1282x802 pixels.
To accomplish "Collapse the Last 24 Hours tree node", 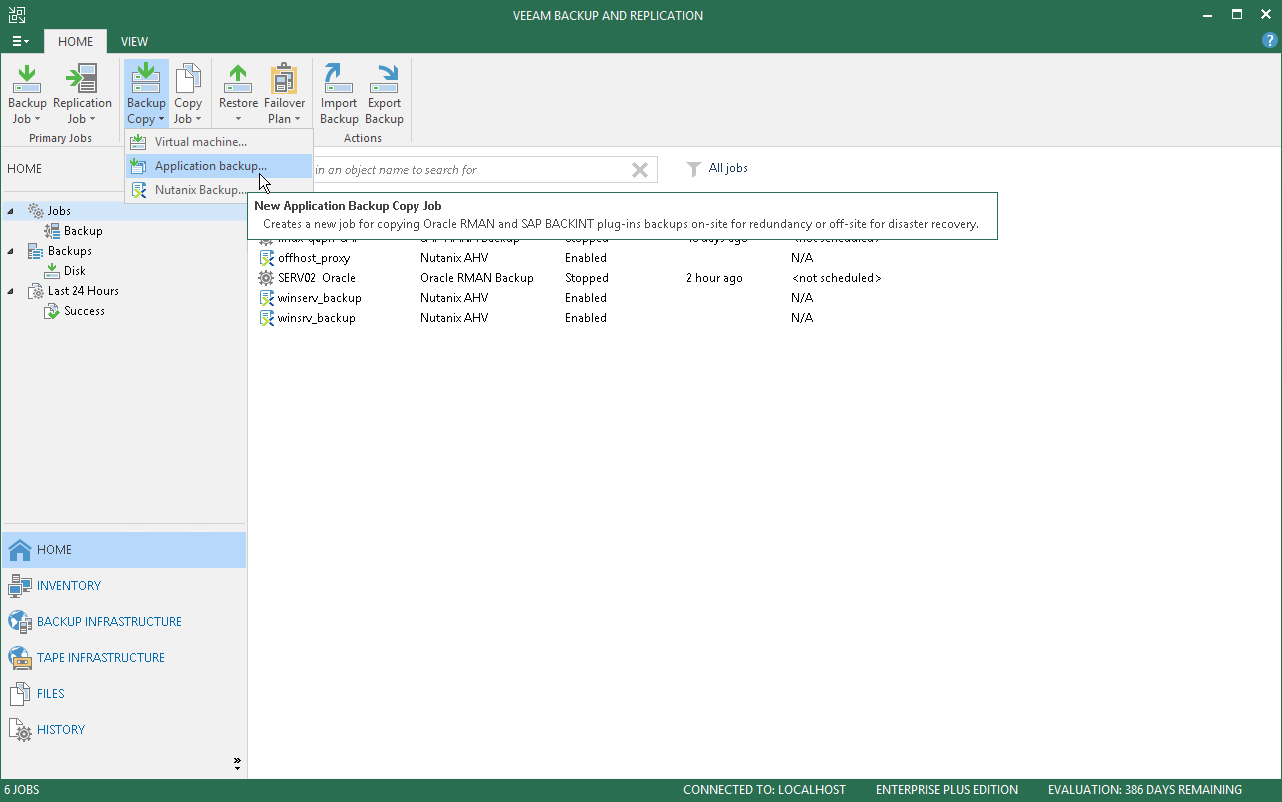I will click(x=11, y=290).
